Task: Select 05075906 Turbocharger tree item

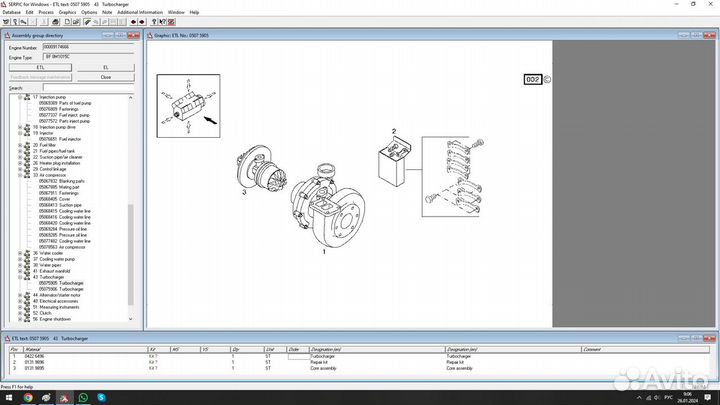Action: tap(75, 289)
